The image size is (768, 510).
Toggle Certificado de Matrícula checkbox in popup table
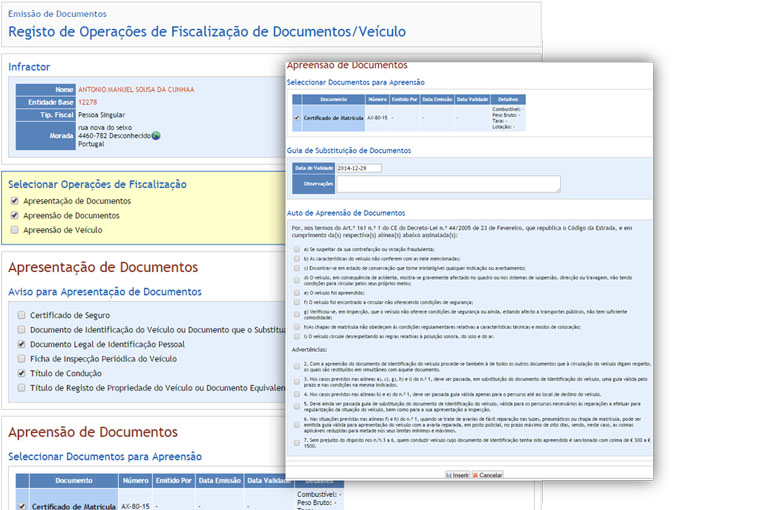pos(297,118)
